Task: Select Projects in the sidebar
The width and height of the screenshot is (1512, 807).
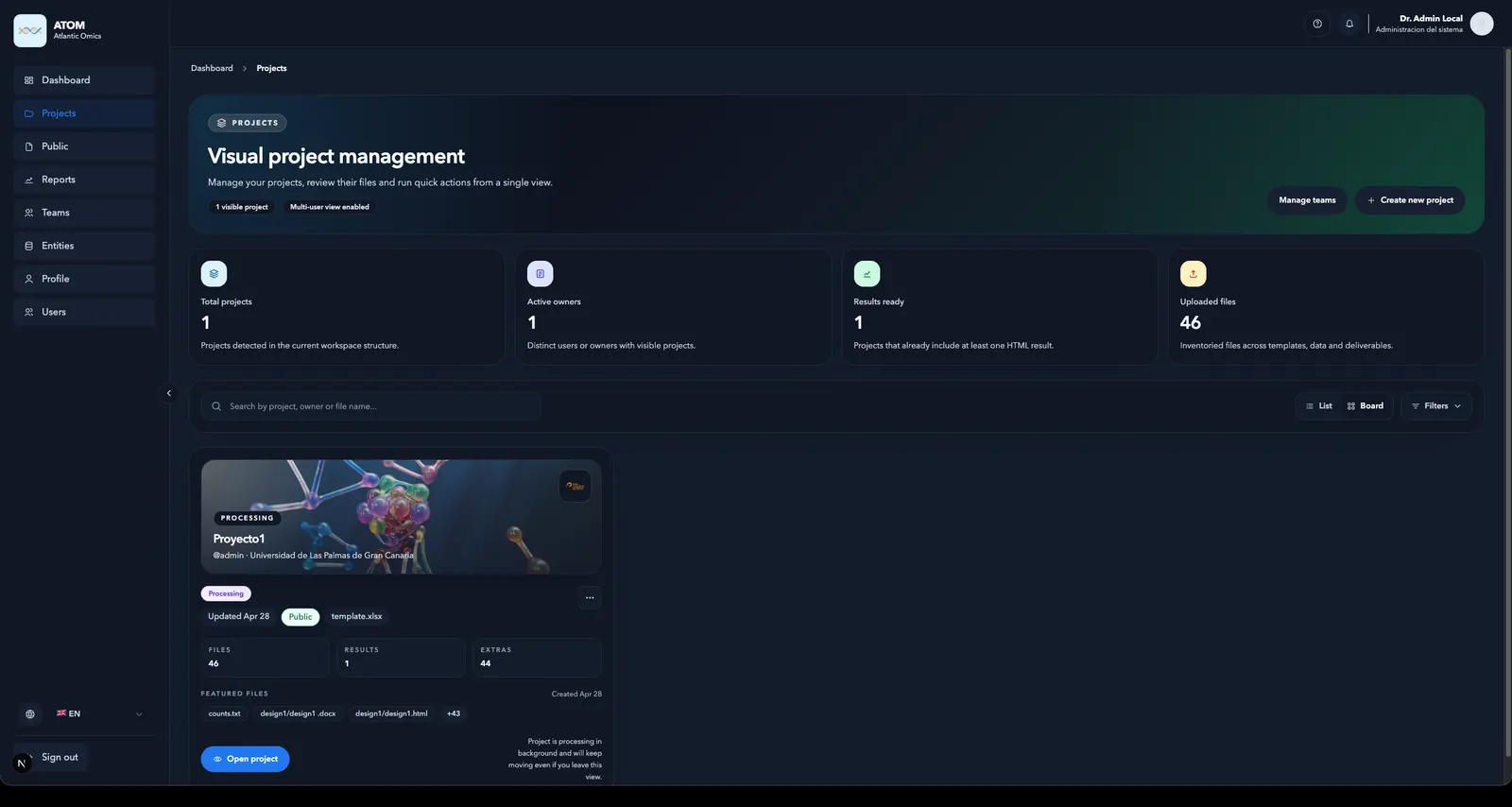Action: pos(84,113)
